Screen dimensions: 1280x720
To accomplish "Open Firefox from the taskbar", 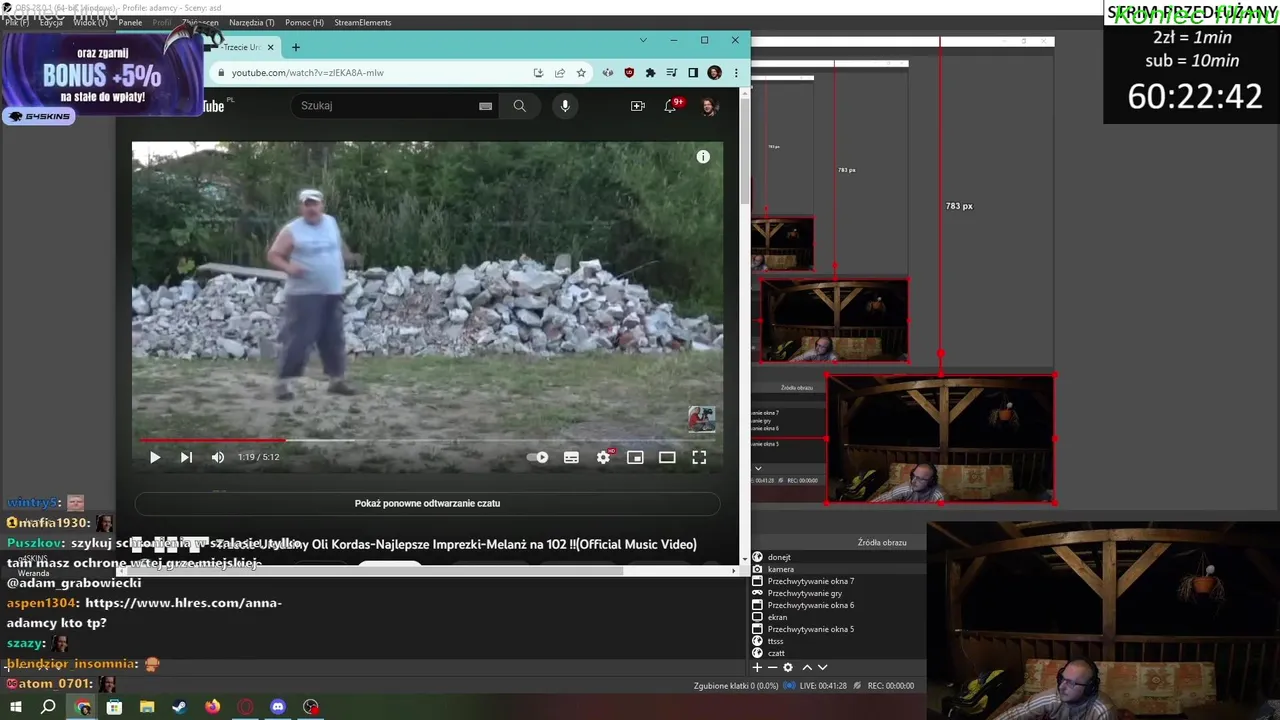I will pos(212,707).
